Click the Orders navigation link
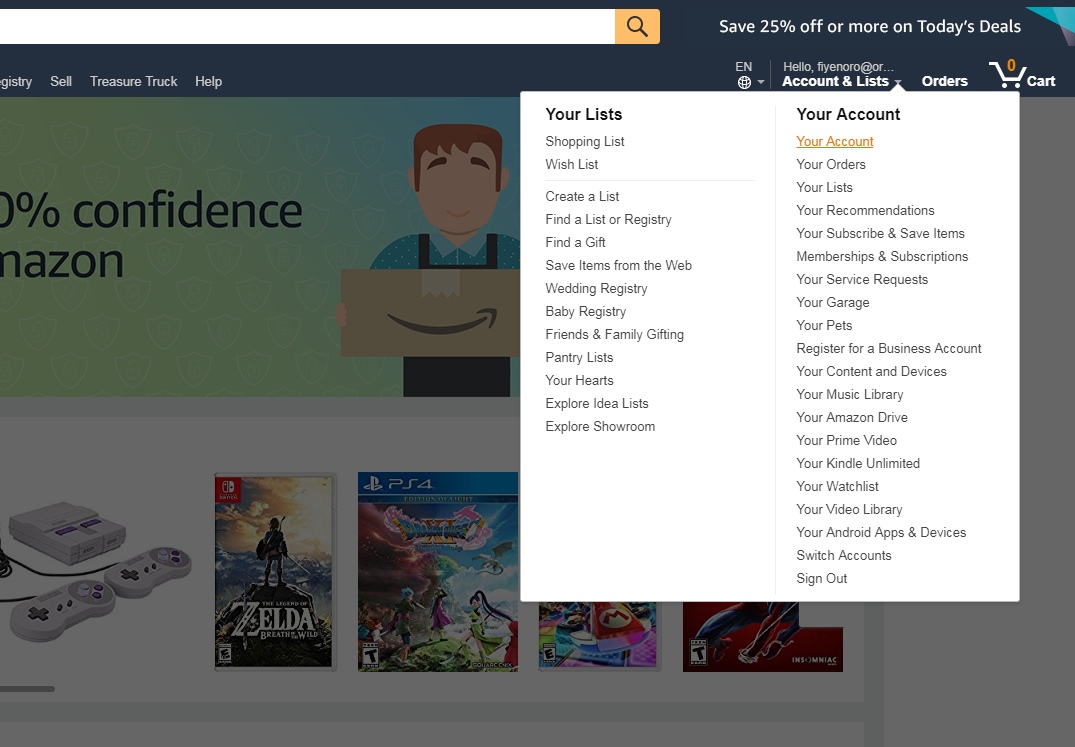Image resolution: width=1075 pixels, height=747 pixels. pos(944,81)
